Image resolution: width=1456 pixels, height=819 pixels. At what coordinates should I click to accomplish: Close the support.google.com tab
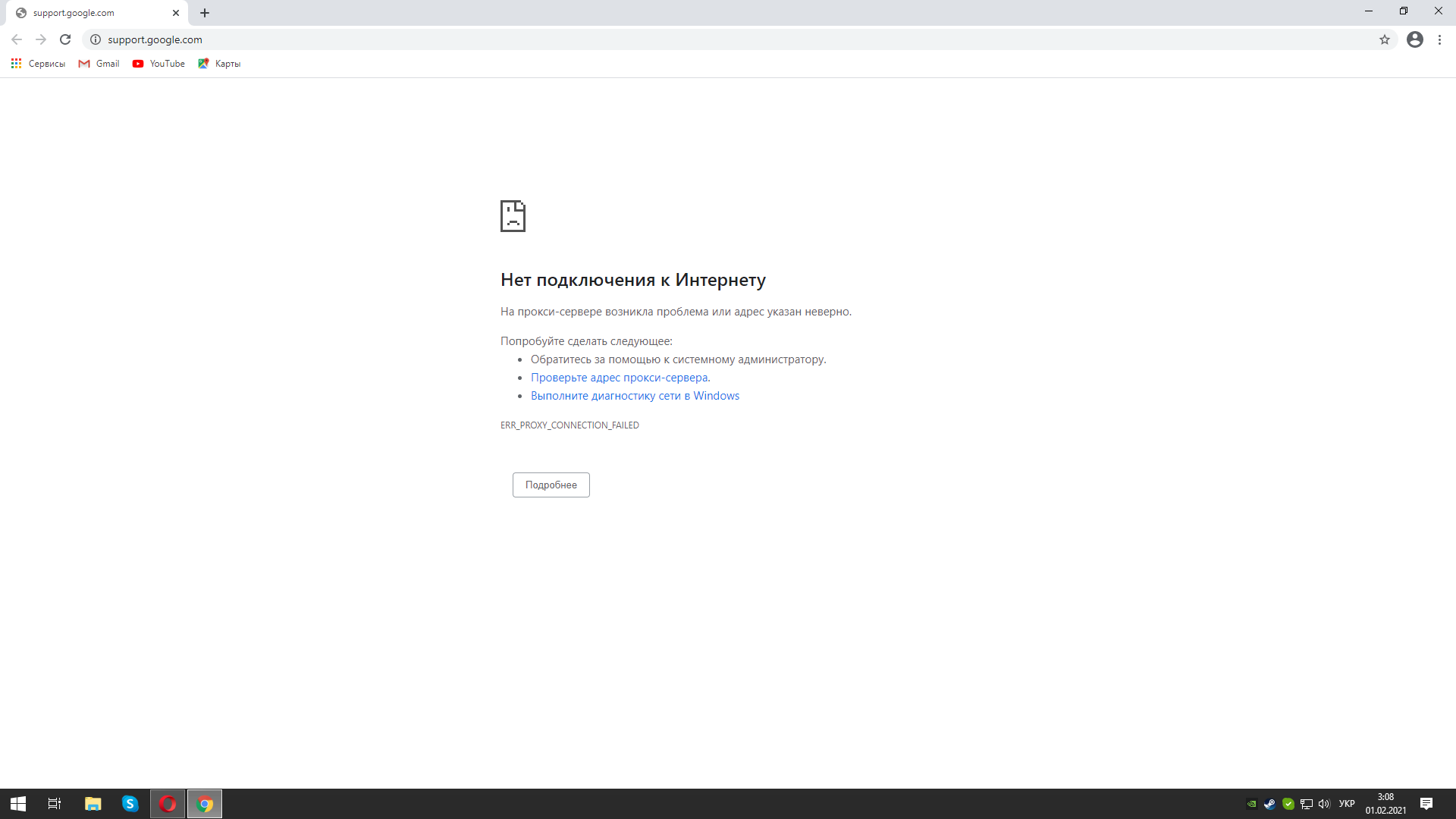tap(176, 13)
